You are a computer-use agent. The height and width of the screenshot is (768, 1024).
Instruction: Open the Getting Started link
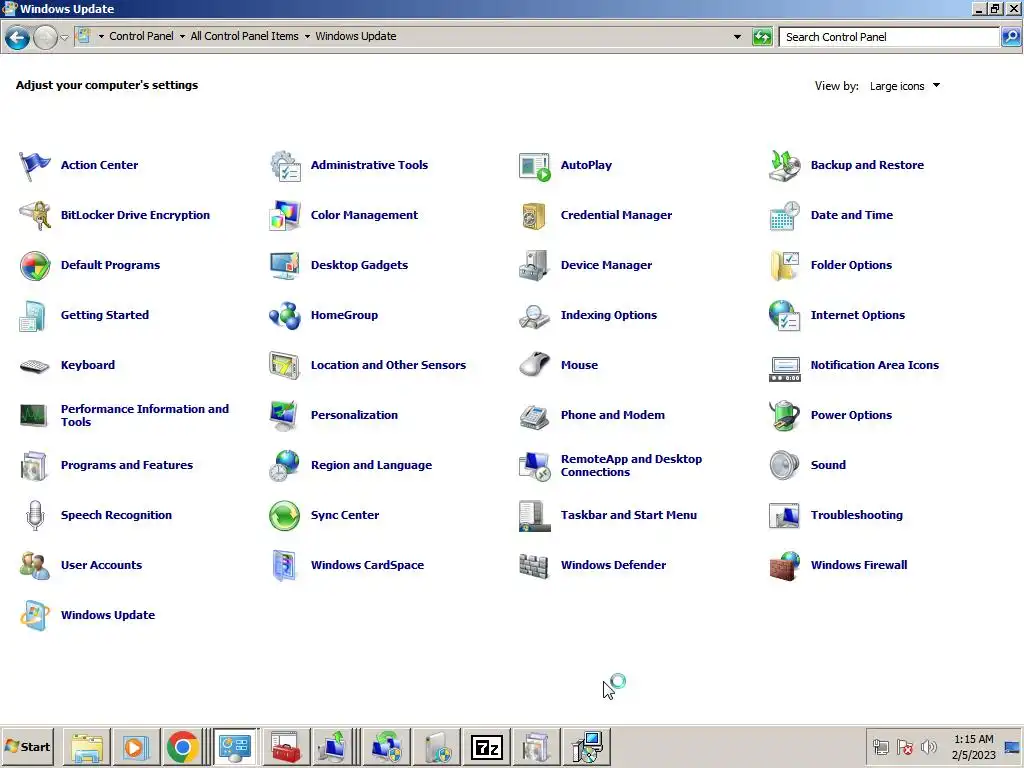[x=104, y=315]
